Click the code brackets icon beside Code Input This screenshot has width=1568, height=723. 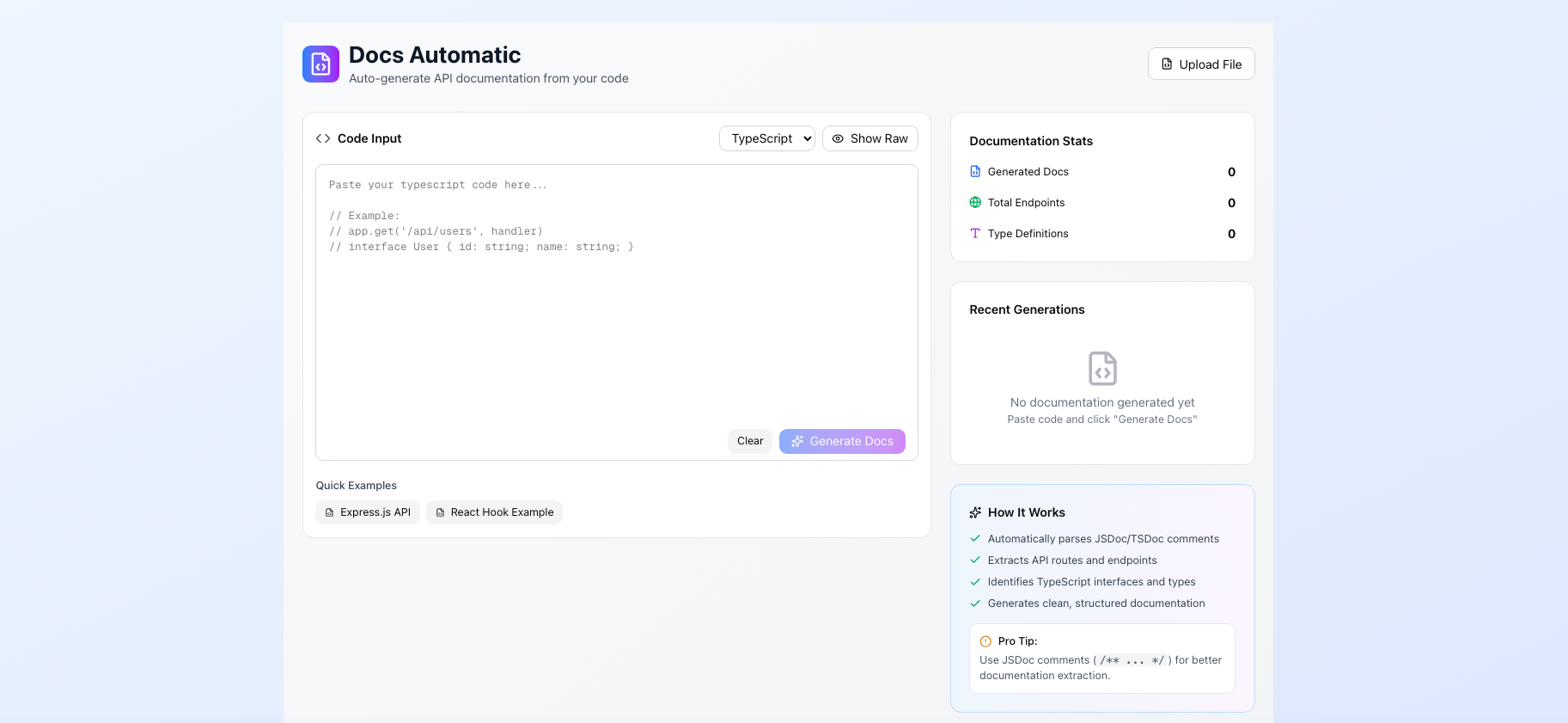coord(323,138)
